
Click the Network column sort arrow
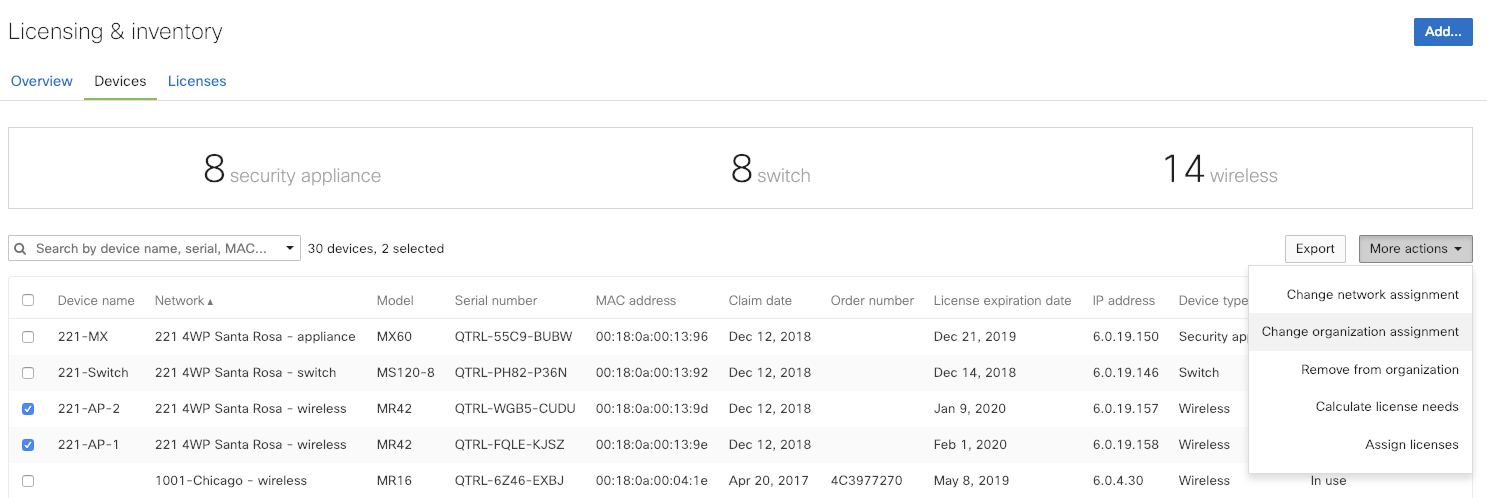(x=211, y=301)
